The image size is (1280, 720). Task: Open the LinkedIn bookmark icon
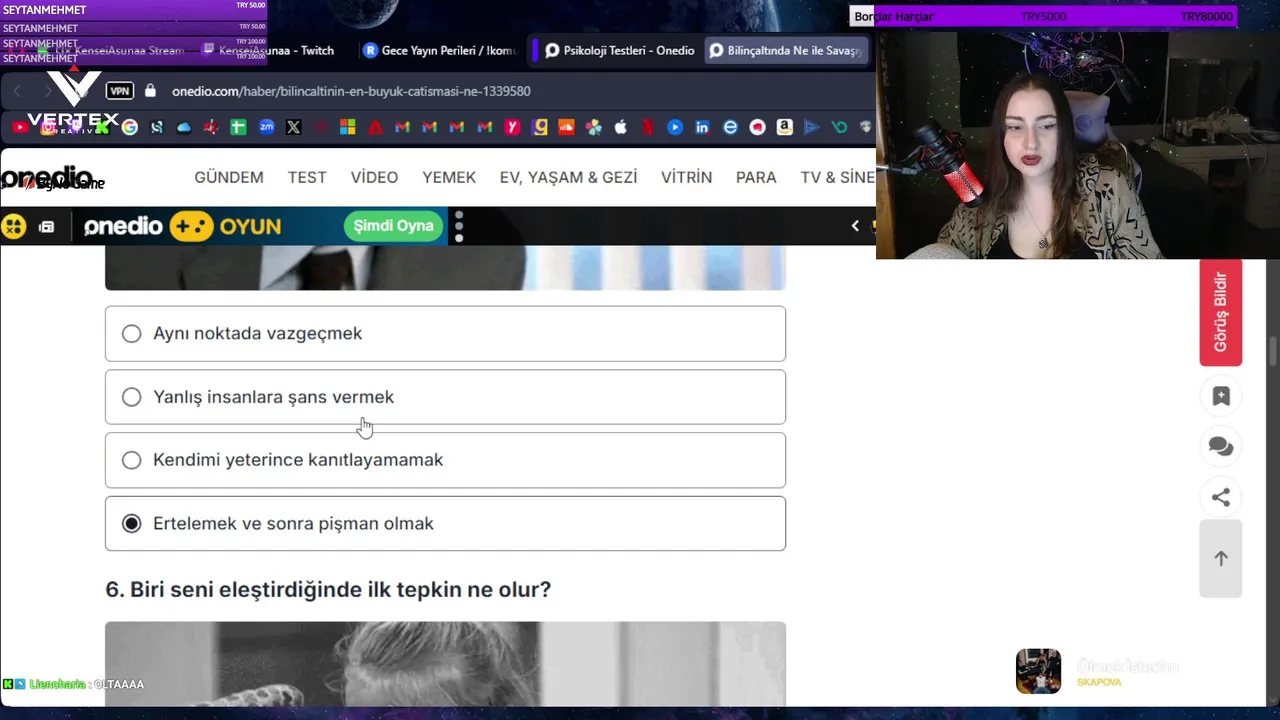coord(702,127)
